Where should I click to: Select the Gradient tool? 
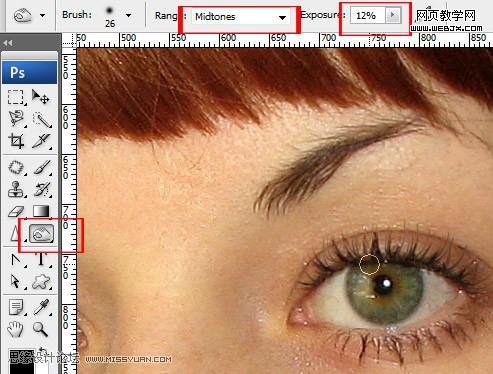click(41, 211)
